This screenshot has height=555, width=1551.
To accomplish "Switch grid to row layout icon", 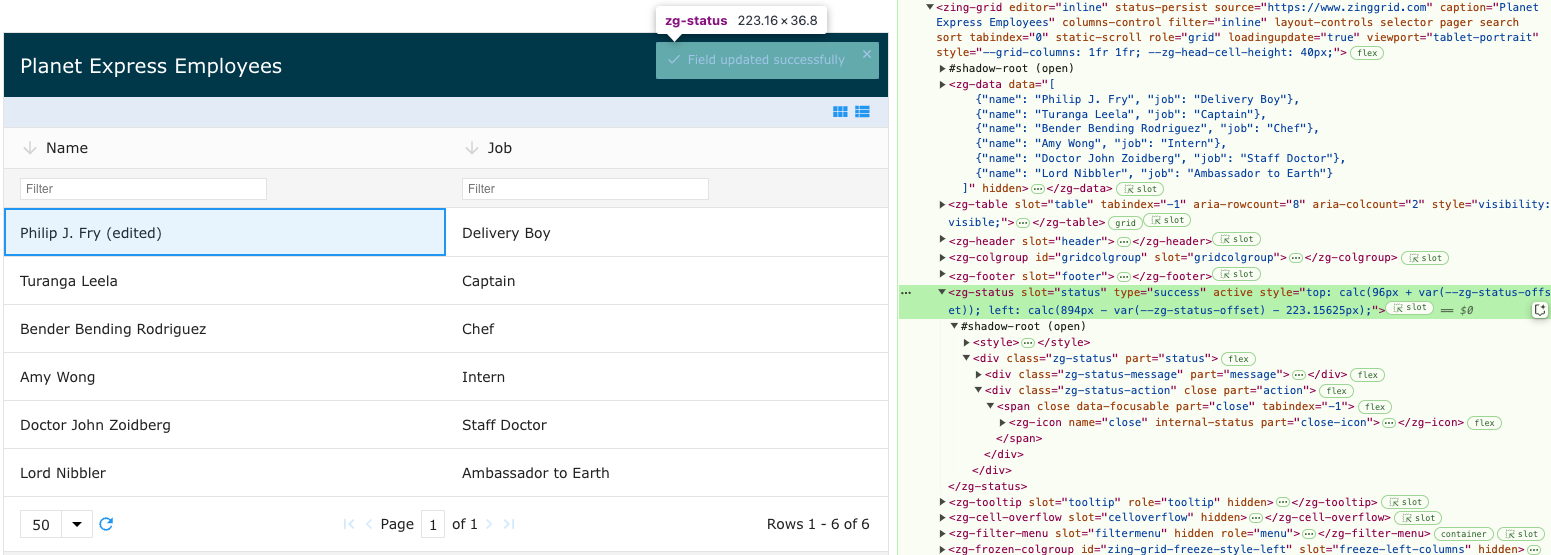I will tap(862, 112).
